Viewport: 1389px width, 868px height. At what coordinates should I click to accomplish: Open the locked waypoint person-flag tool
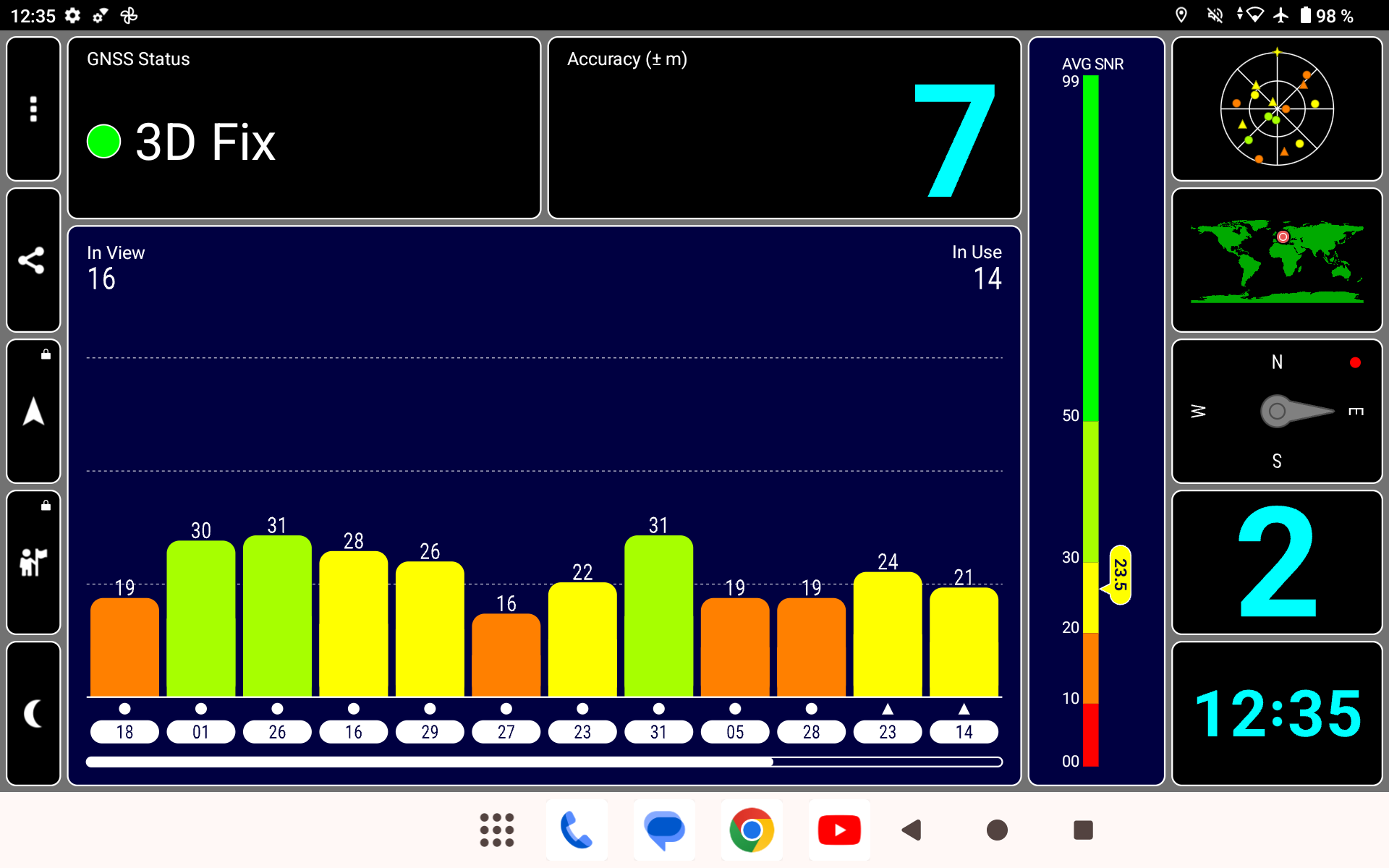[33, 562]
